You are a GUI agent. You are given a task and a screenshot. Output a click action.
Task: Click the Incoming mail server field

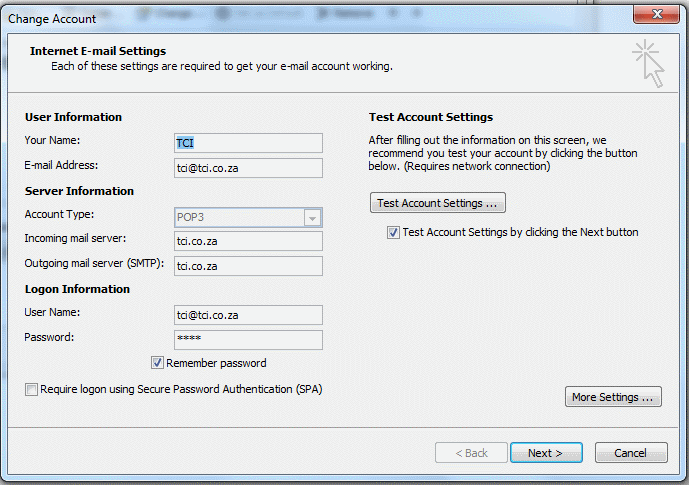[248, 241]
